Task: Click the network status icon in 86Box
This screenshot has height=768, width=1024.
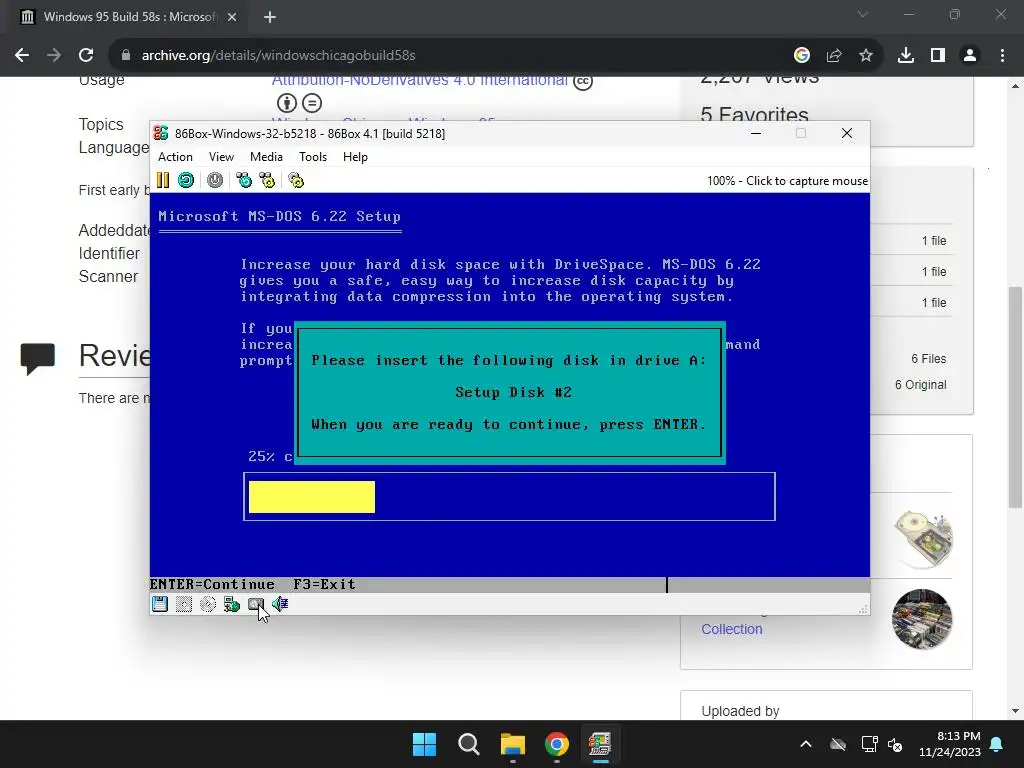Action: (232, 604)
